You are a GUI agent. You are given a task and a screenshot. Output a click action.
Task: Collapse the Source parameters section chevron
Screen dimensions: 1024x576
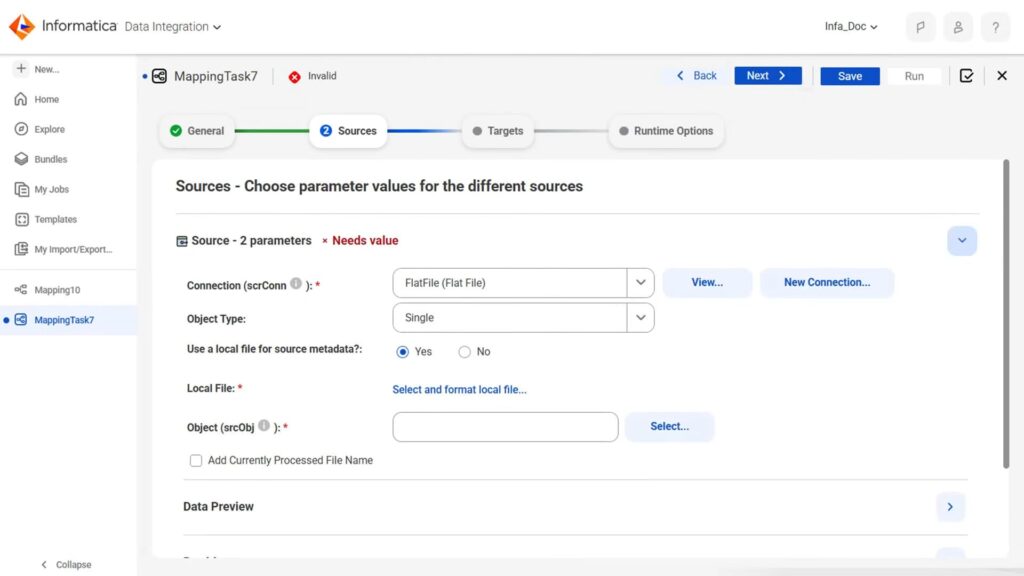tap(962, 240)
